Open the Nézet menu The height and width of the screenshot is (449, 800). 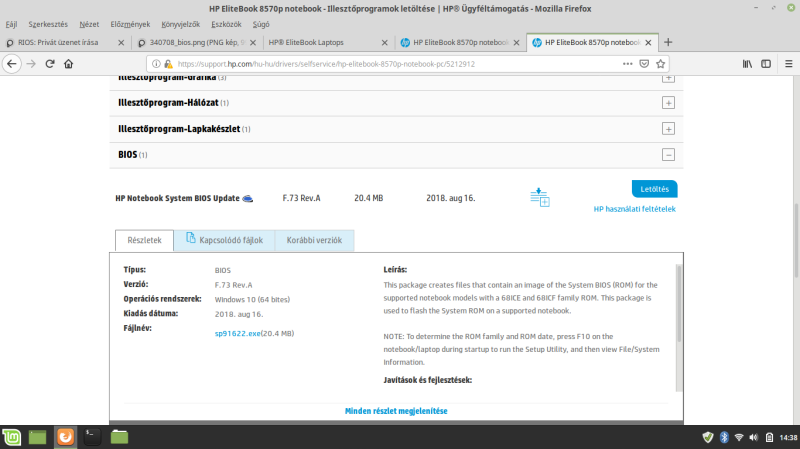[89, 24]
